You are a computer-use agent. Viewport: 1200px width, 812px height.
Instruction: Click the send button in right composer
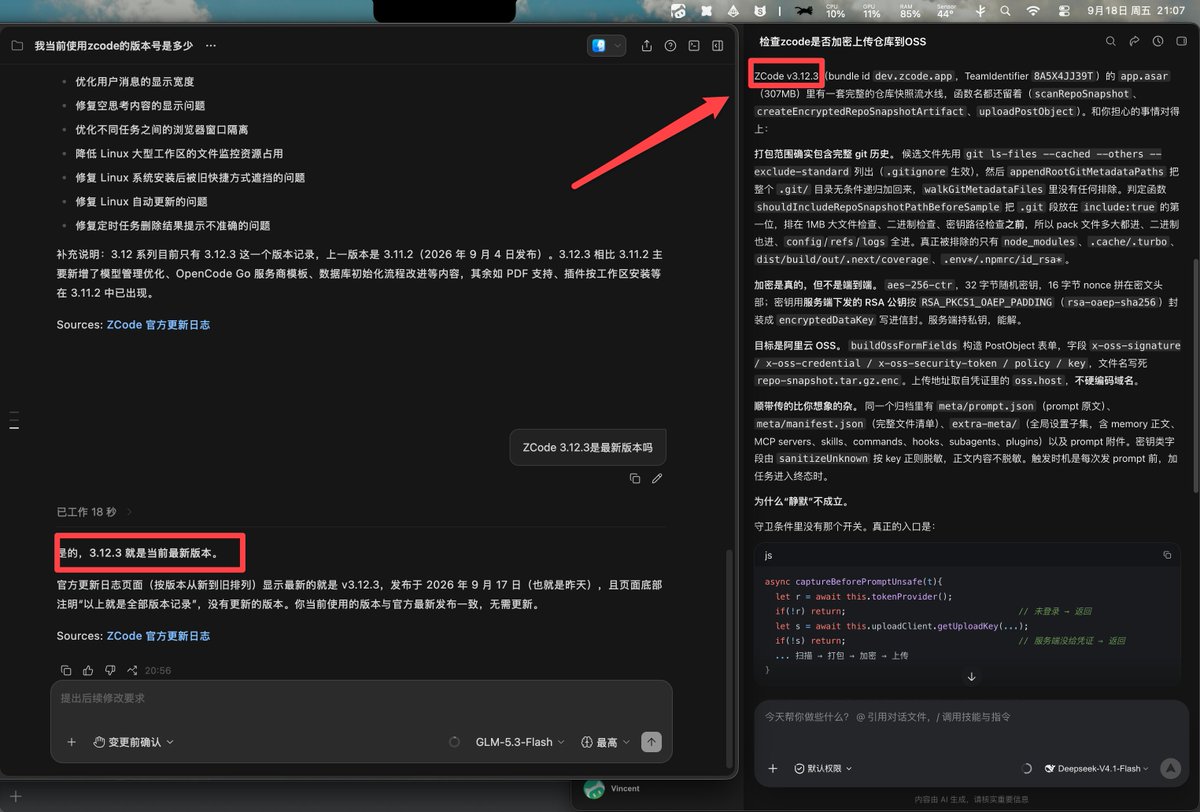tap(1170, 769)
